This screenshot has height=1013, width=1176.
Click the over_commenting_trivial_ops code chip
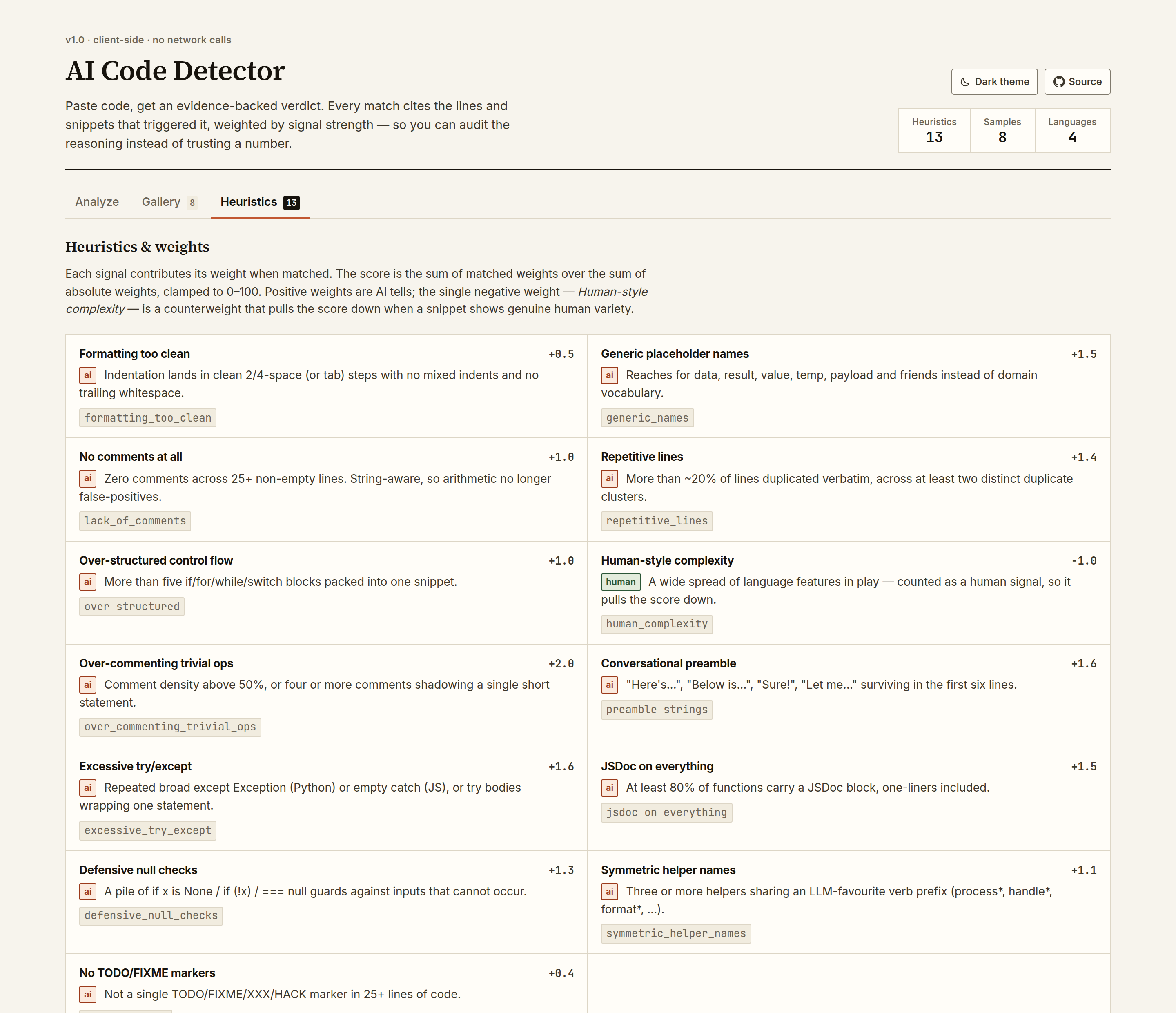170,727
